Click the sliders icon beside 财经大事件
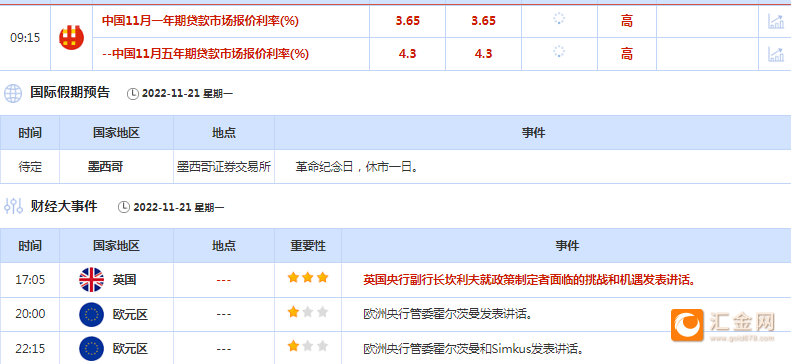The width and height of the screenshot is (791, 364). coord(13,206)
